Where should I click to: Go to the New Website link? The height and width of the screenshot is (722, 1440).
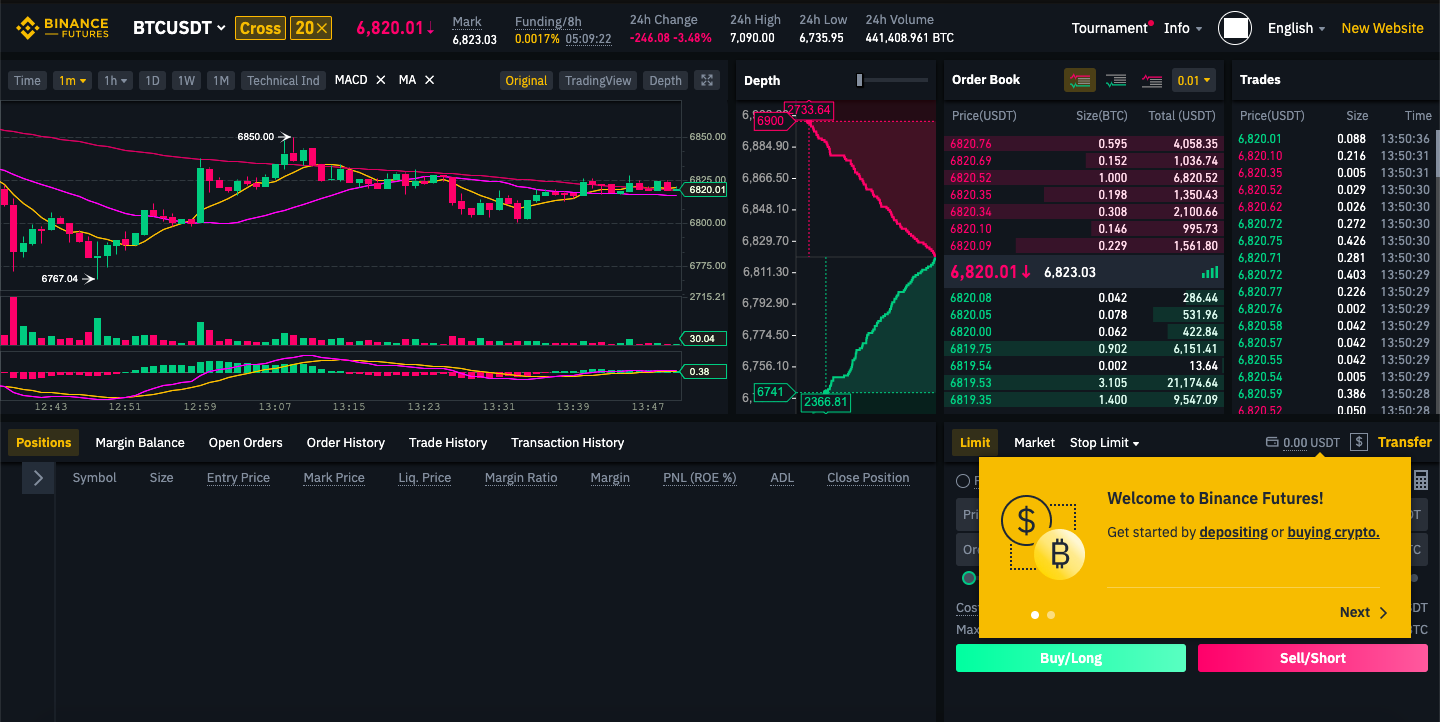tap(1382, 28)
